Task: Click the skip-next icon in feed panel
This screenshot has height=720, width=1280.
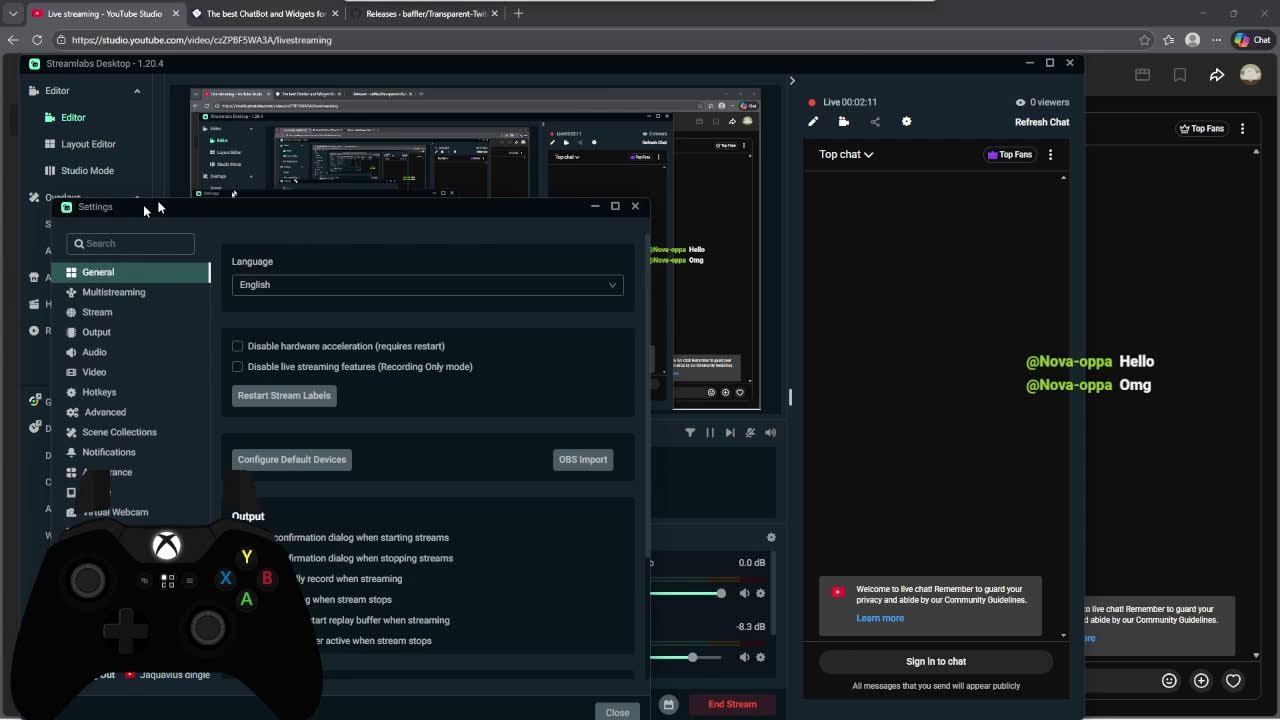Action: [730, 433]
